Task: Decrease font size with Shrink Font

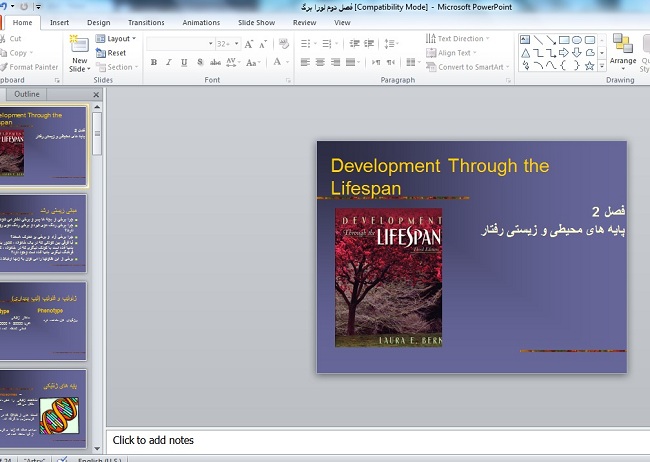Action: pyautogui.click(x=263, y=44)
